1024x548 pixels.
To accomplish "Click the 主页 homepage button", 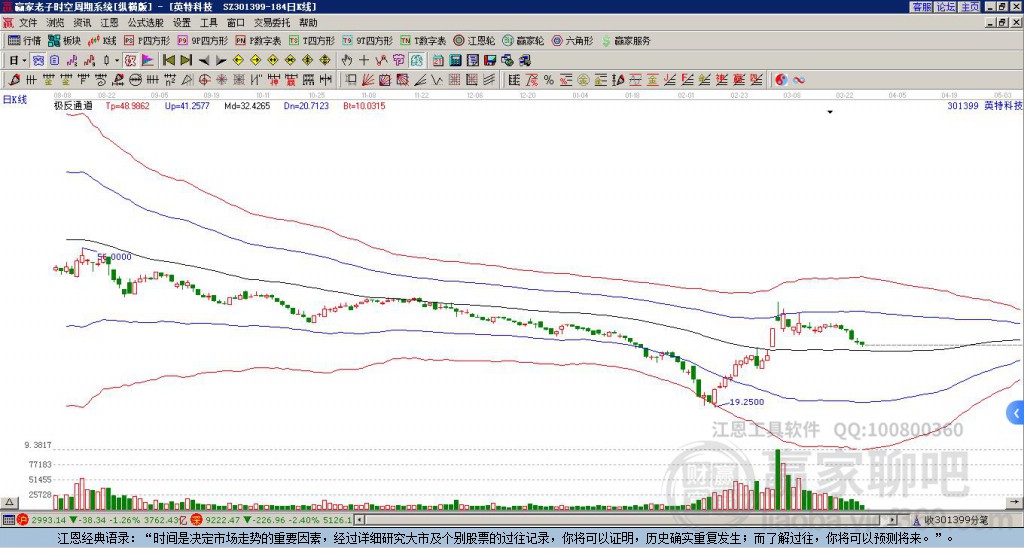I will [970, 6].
